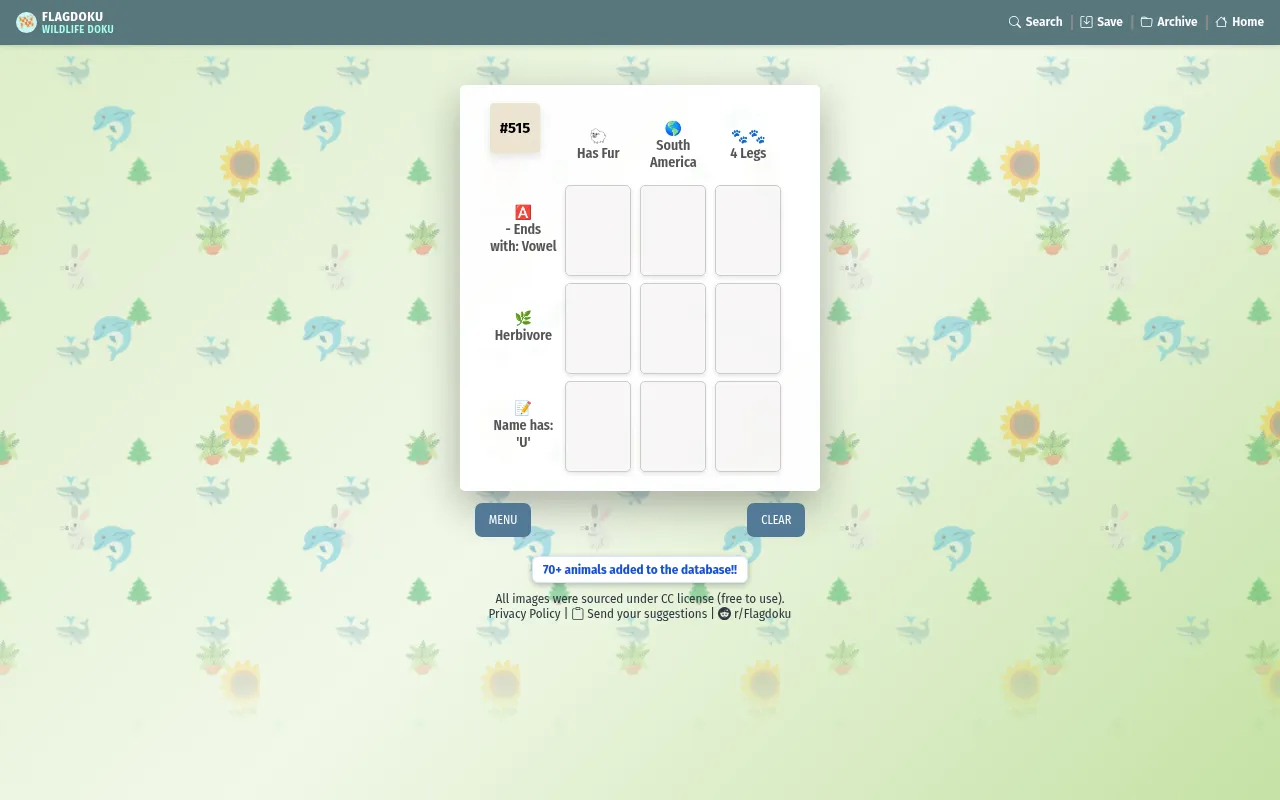1280x800 pixels.
Task: Select cell Herbivore / South America
Action: (673, 328)
